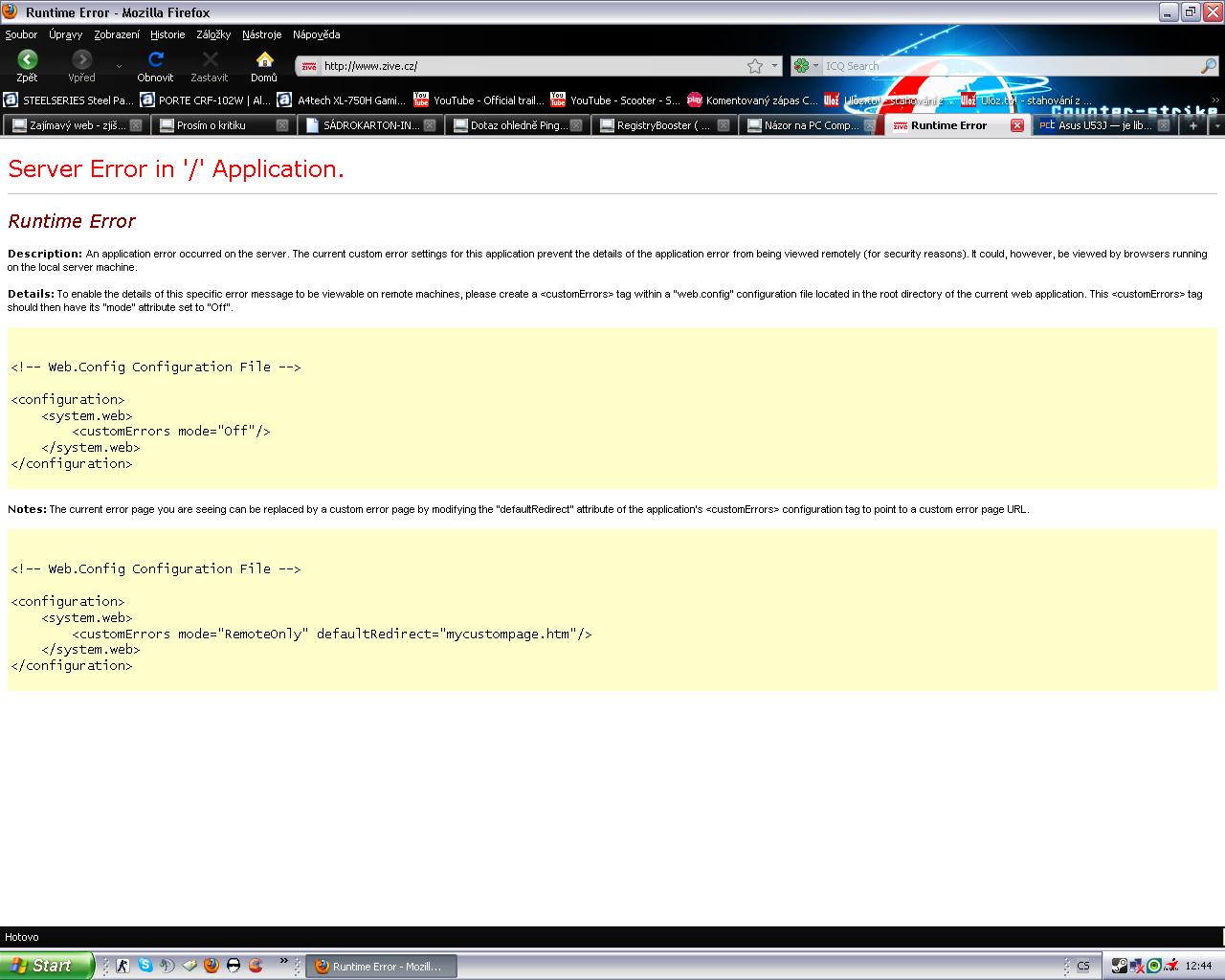Viewport: 1225px width, 980px height.
Task: Expand the list-all-tabs dropdown arrow
Action: click(1216, 125)
